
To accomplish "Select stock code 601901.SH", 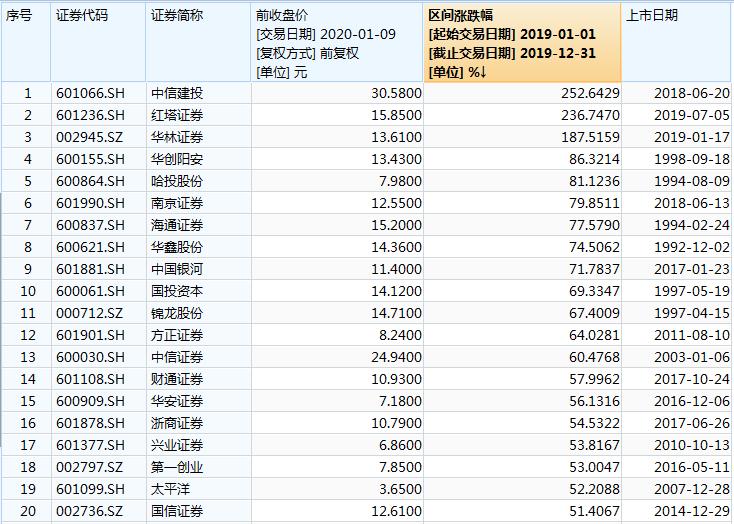I will (91, 335).
